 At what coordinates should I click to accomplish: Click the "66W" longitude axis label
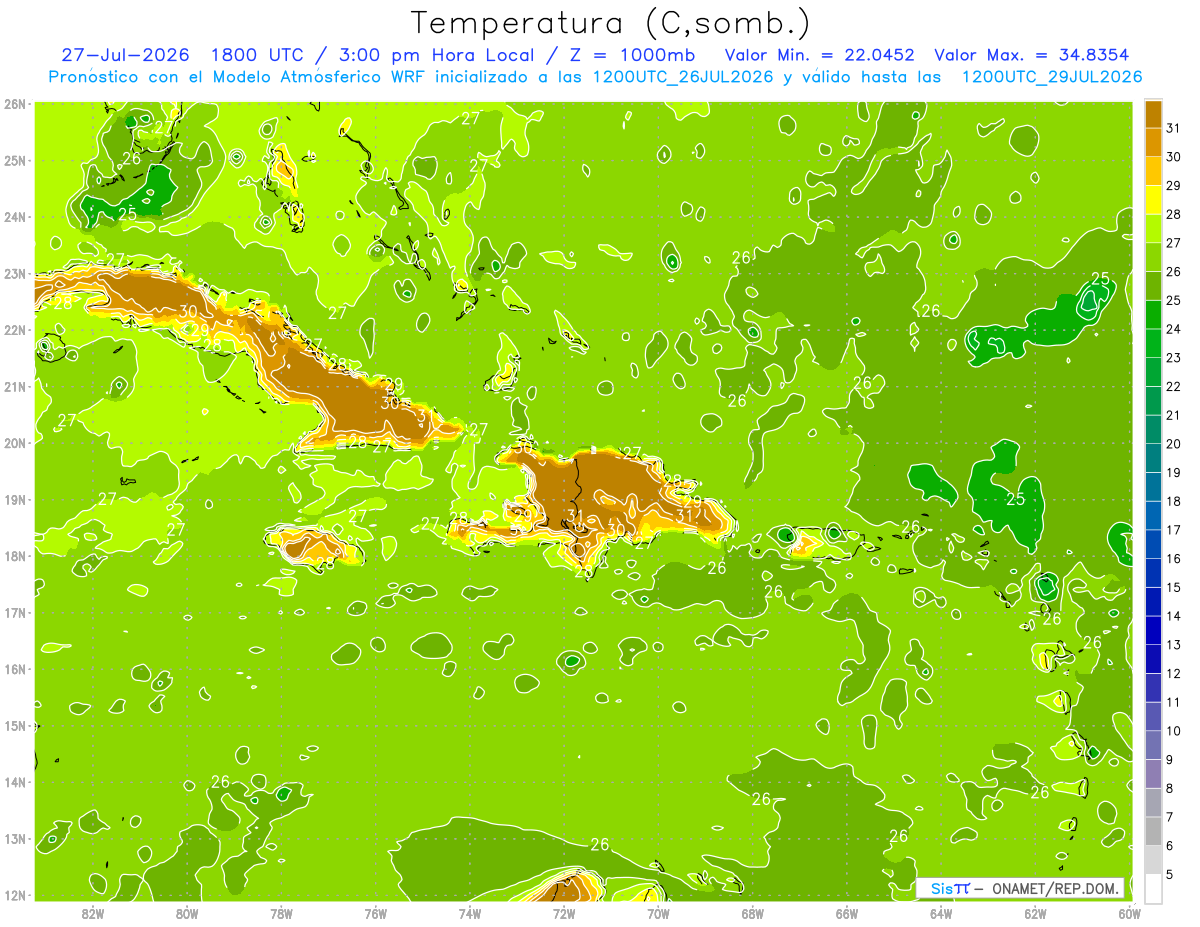847,913
